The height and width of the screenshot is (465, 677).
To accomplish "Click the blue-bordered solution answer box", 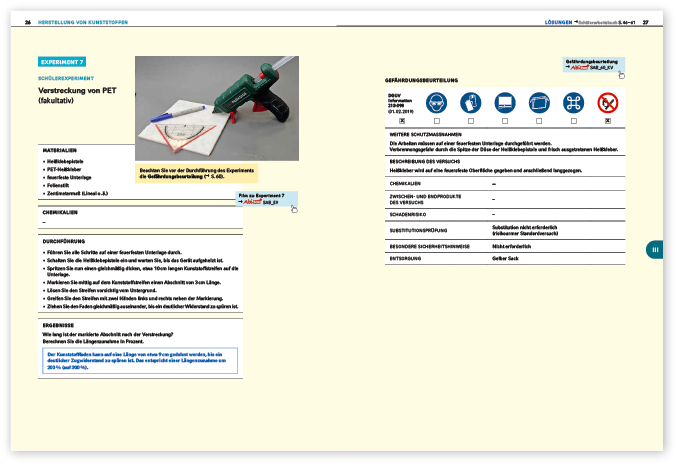I will 139,361.
